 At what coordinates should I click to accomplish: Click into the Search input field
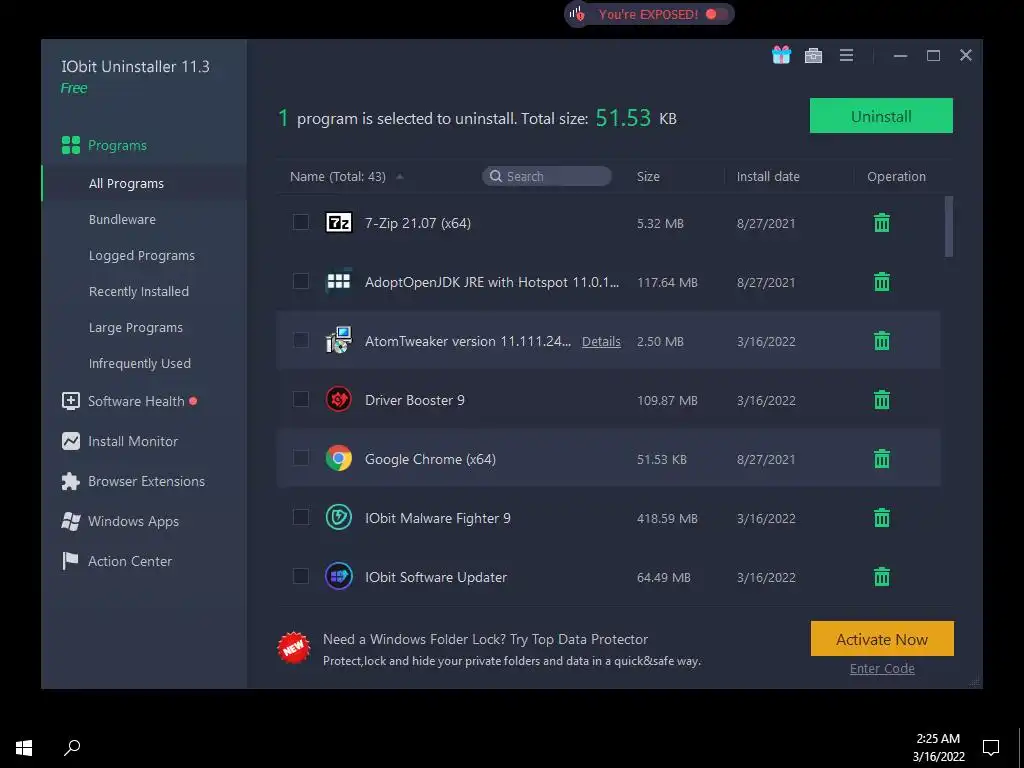click(547, 176)
